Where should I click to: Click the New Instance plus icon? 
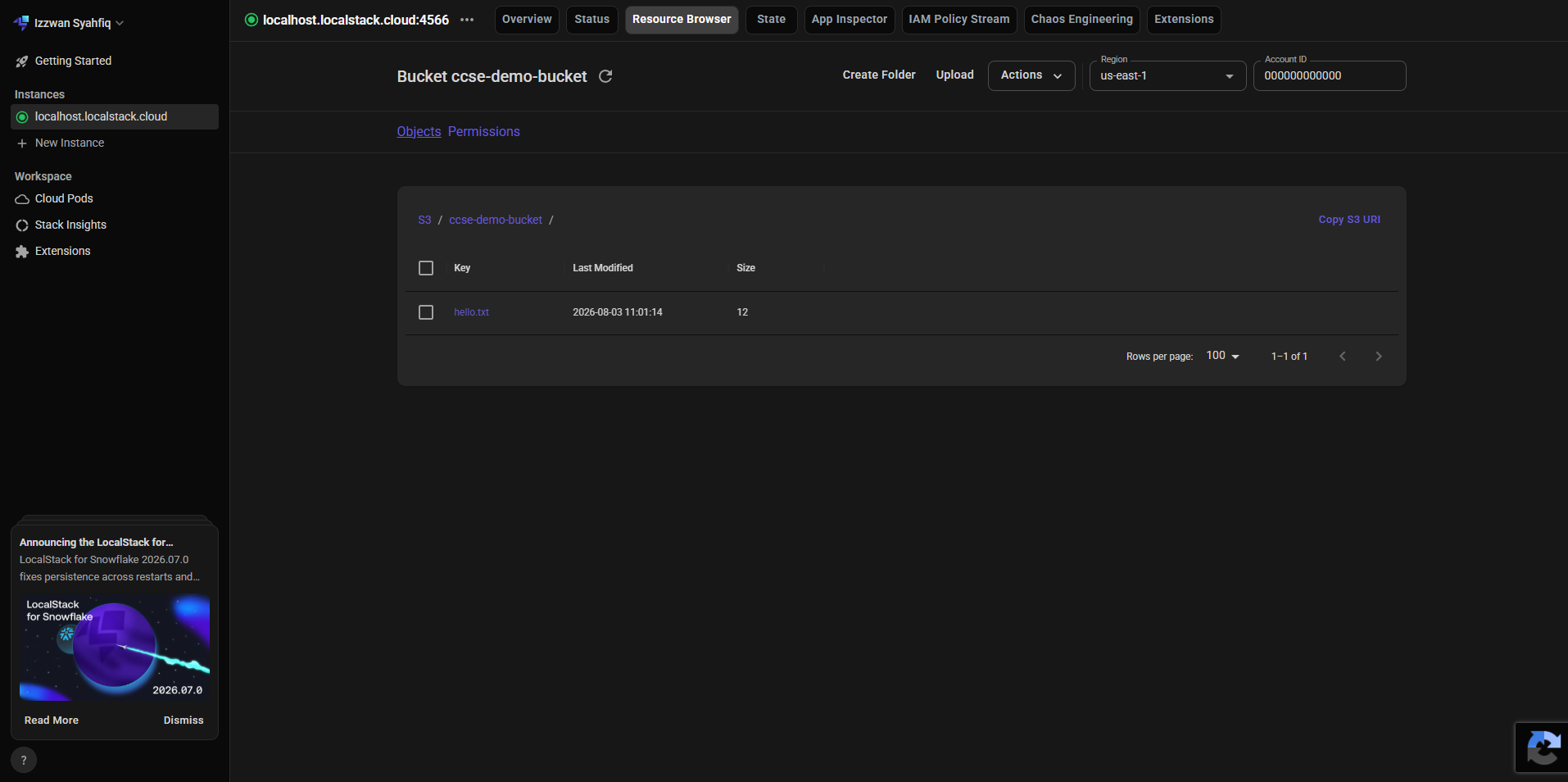(22, 143)
